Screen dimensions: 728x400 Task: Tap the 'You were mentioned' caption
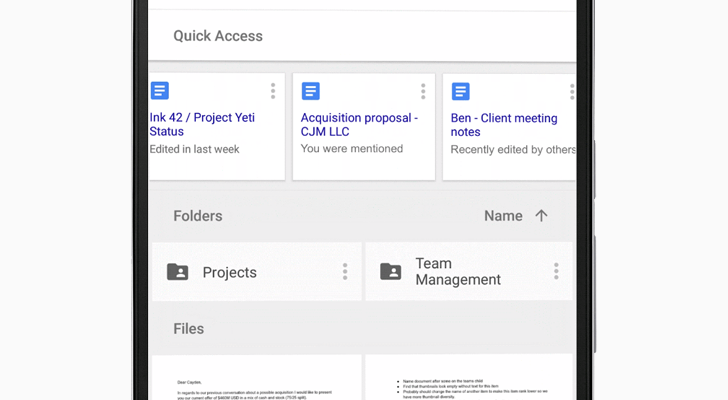[x=352, y=149]
